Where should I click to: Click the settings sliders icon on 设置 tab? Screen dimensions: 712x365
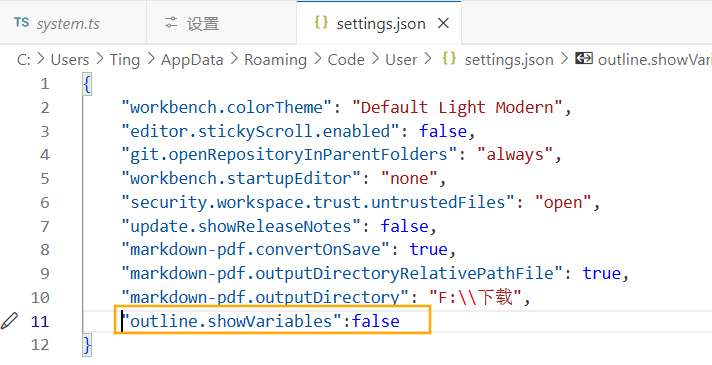tap(171, 23)
